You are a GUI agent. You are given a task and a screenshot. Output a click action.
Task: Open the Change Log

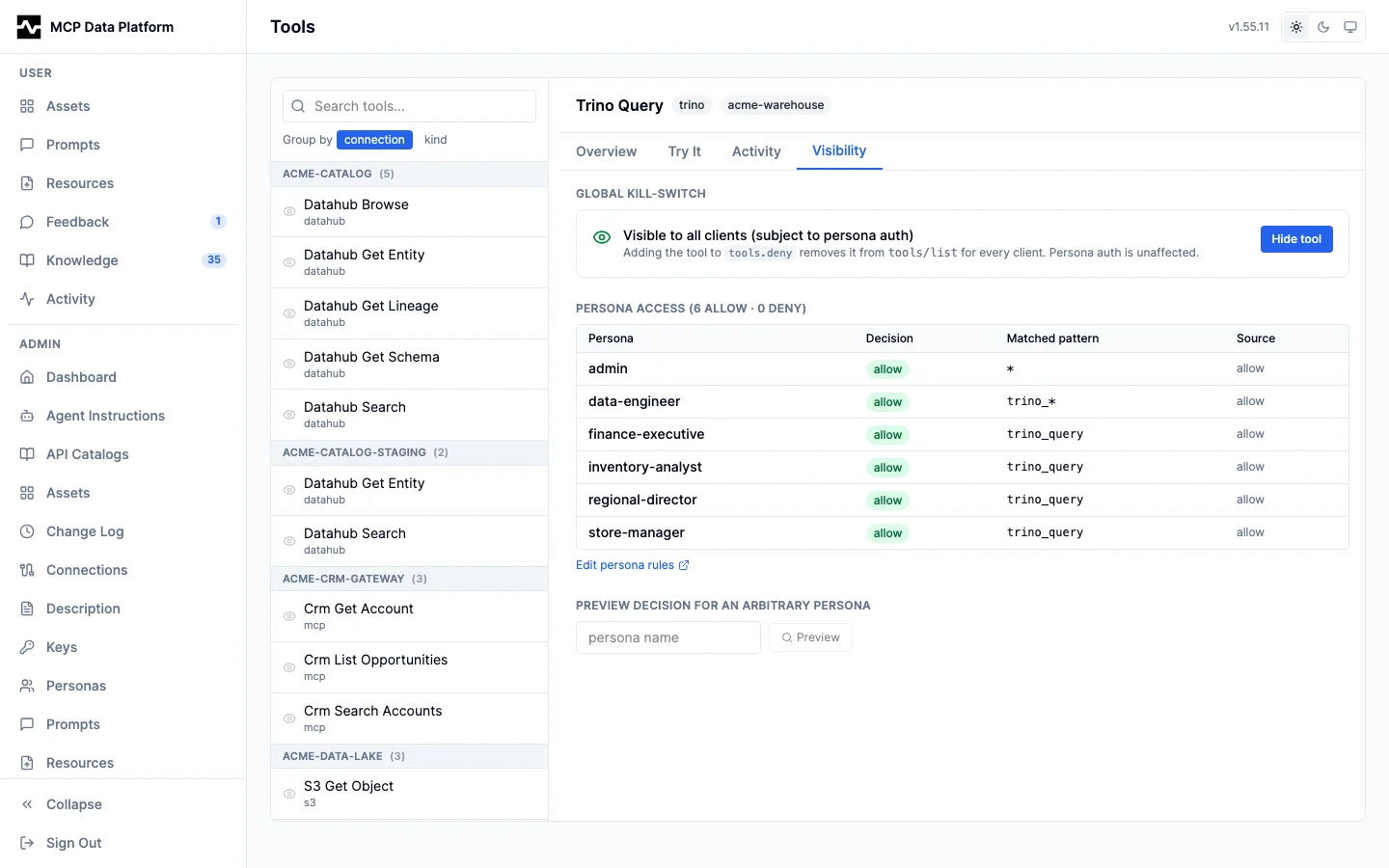click(x=123, y=531)
